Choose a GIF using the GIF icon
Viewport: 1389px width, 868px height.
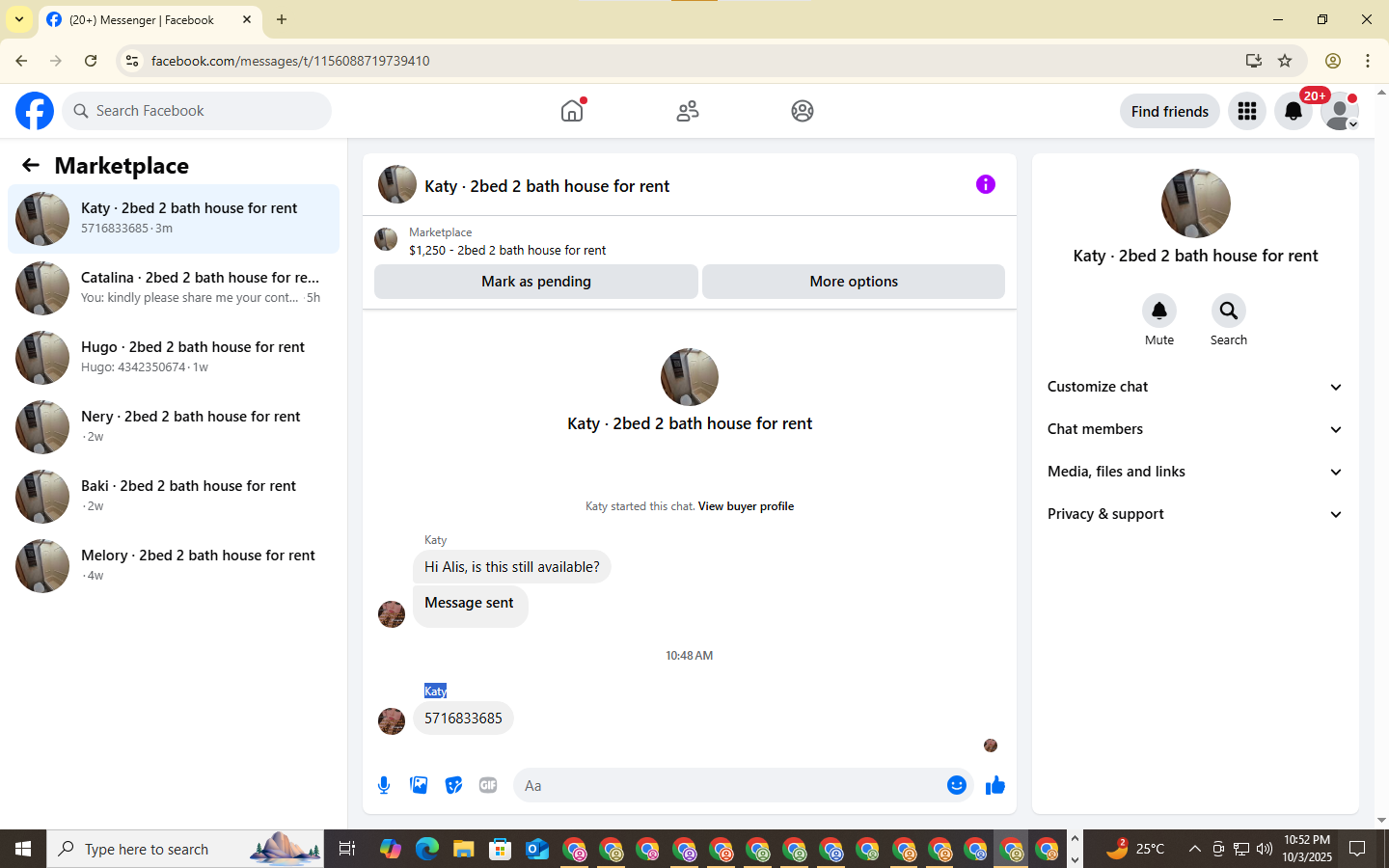[x=488, y=785]
